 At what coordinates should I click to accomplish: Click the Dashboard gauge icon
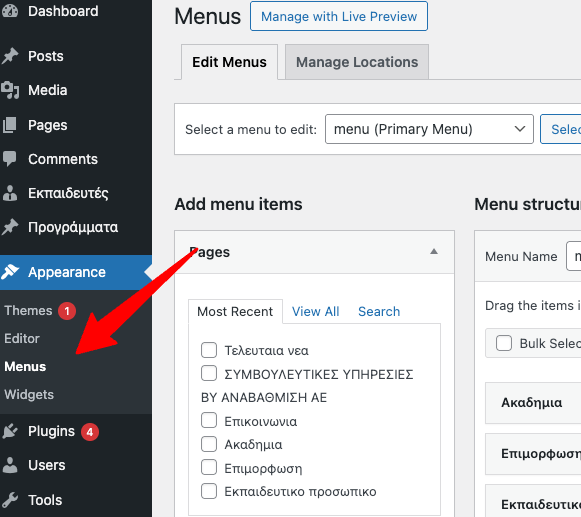pyautogui.click(x=10, y=11)
